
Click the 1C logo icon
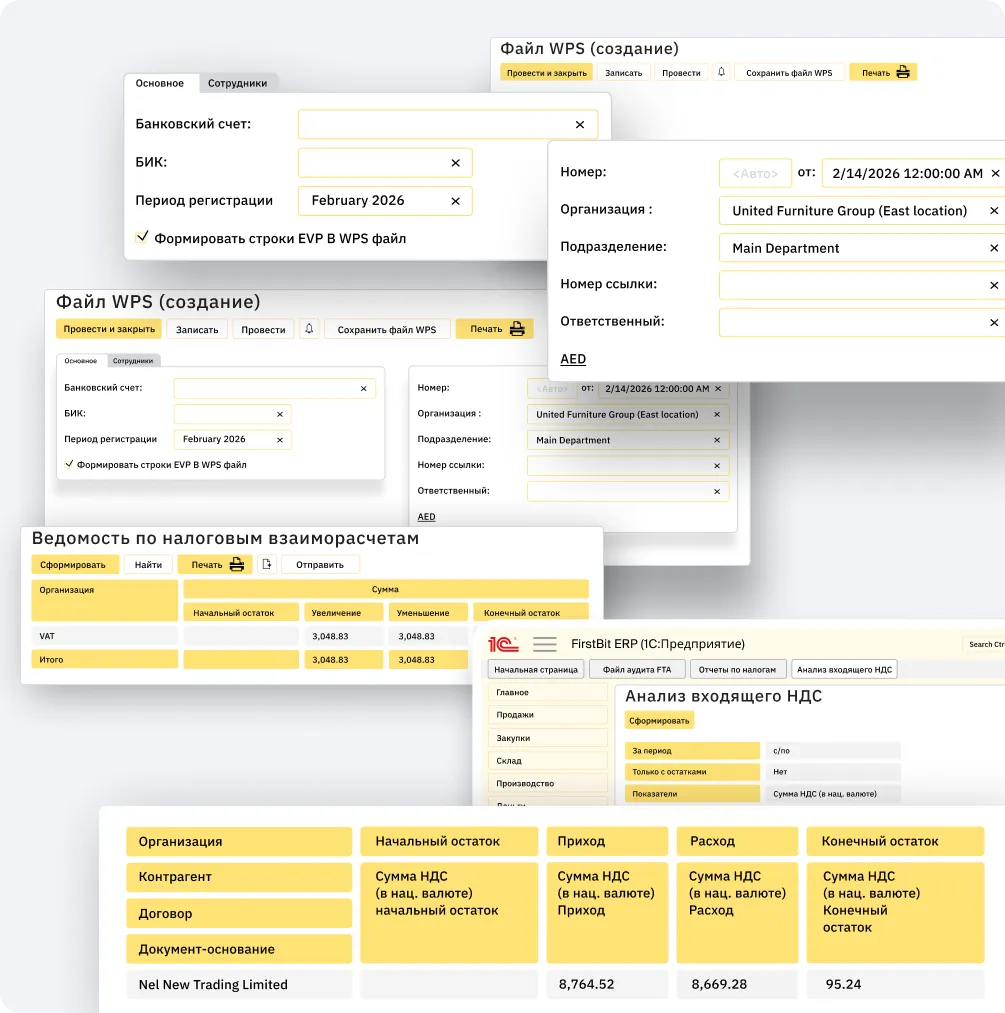tap(502, 644)
